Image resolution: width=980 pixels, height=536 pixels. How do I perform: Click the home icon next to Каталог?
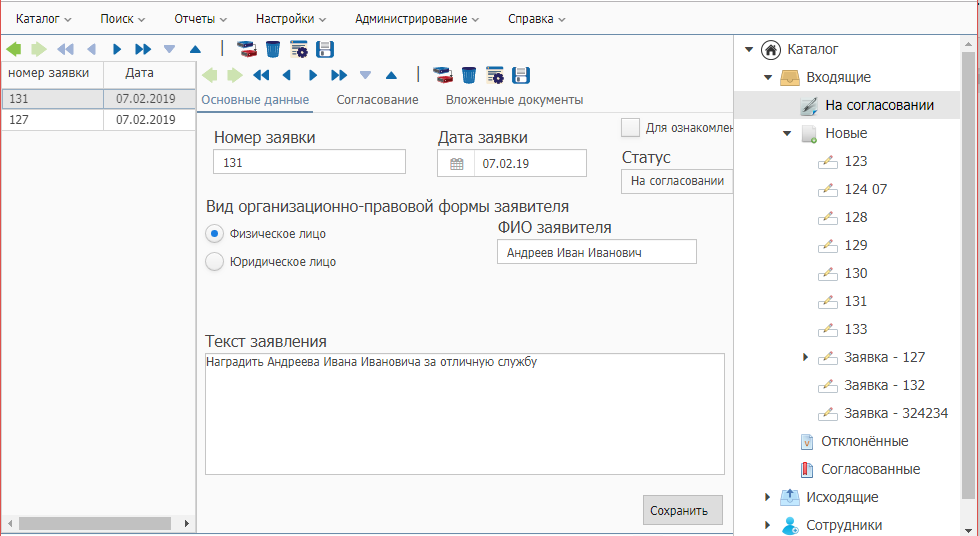[x=771, y=49]
